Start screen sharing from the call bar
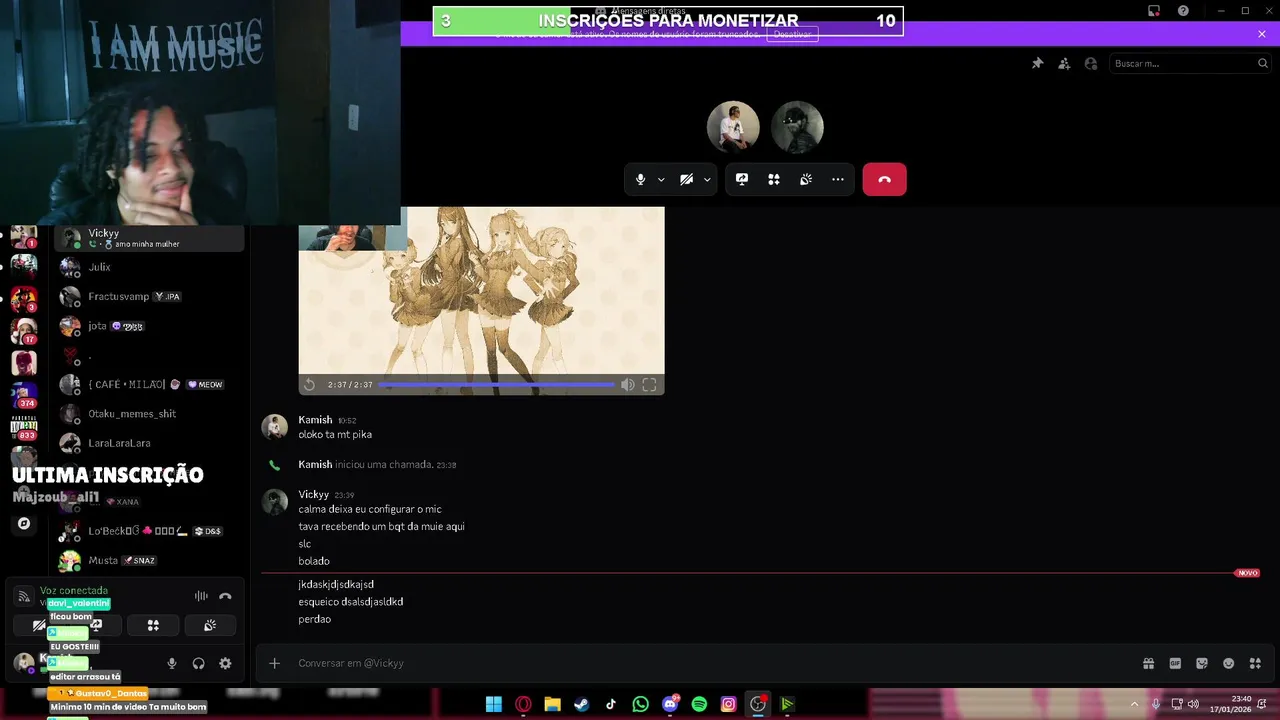Screen dimensions: 1280x720 point(742,179)
